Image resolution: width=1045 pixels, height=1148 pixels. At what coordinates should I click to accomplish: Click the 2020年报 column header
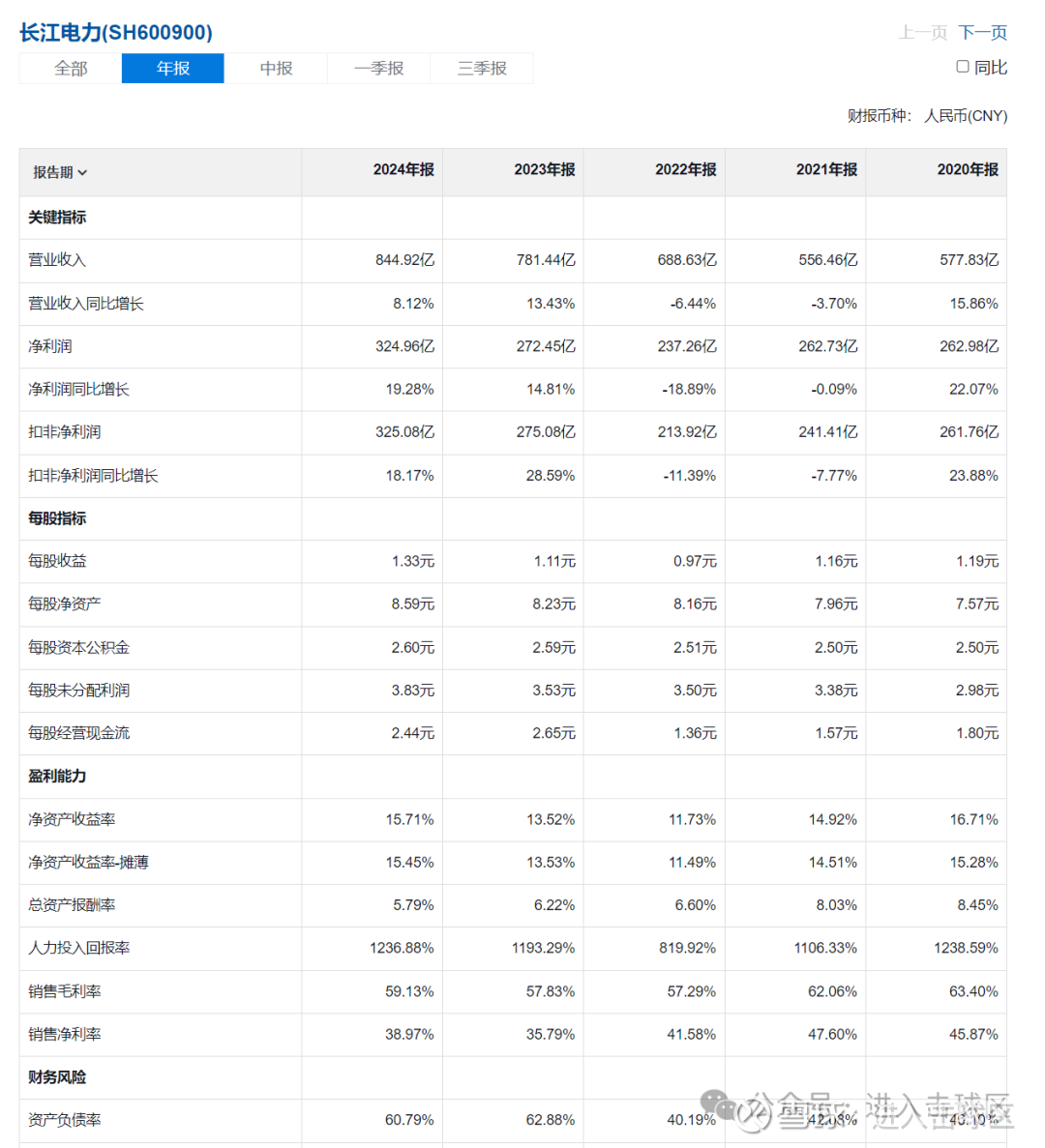968,170
